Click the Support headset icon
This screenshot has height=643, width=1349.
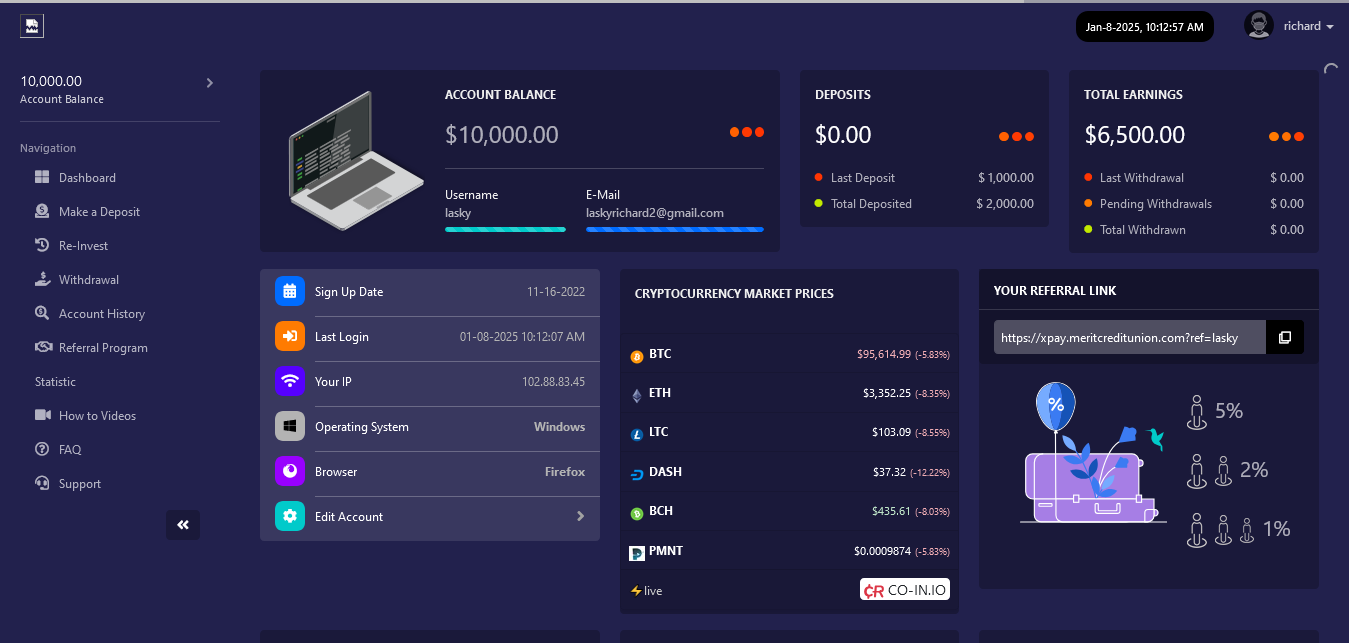42,484
